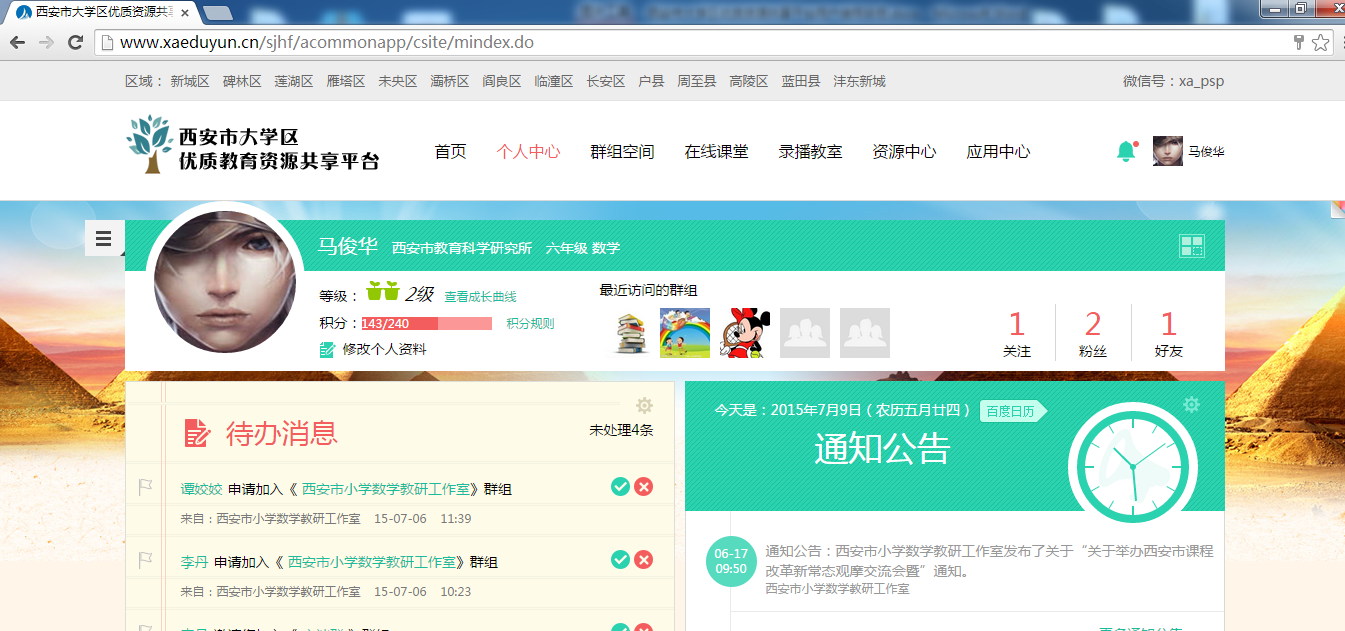Select the 长安区 region link
The image size is (1345, 631).
pyautogui.click(x=606, y=81)
